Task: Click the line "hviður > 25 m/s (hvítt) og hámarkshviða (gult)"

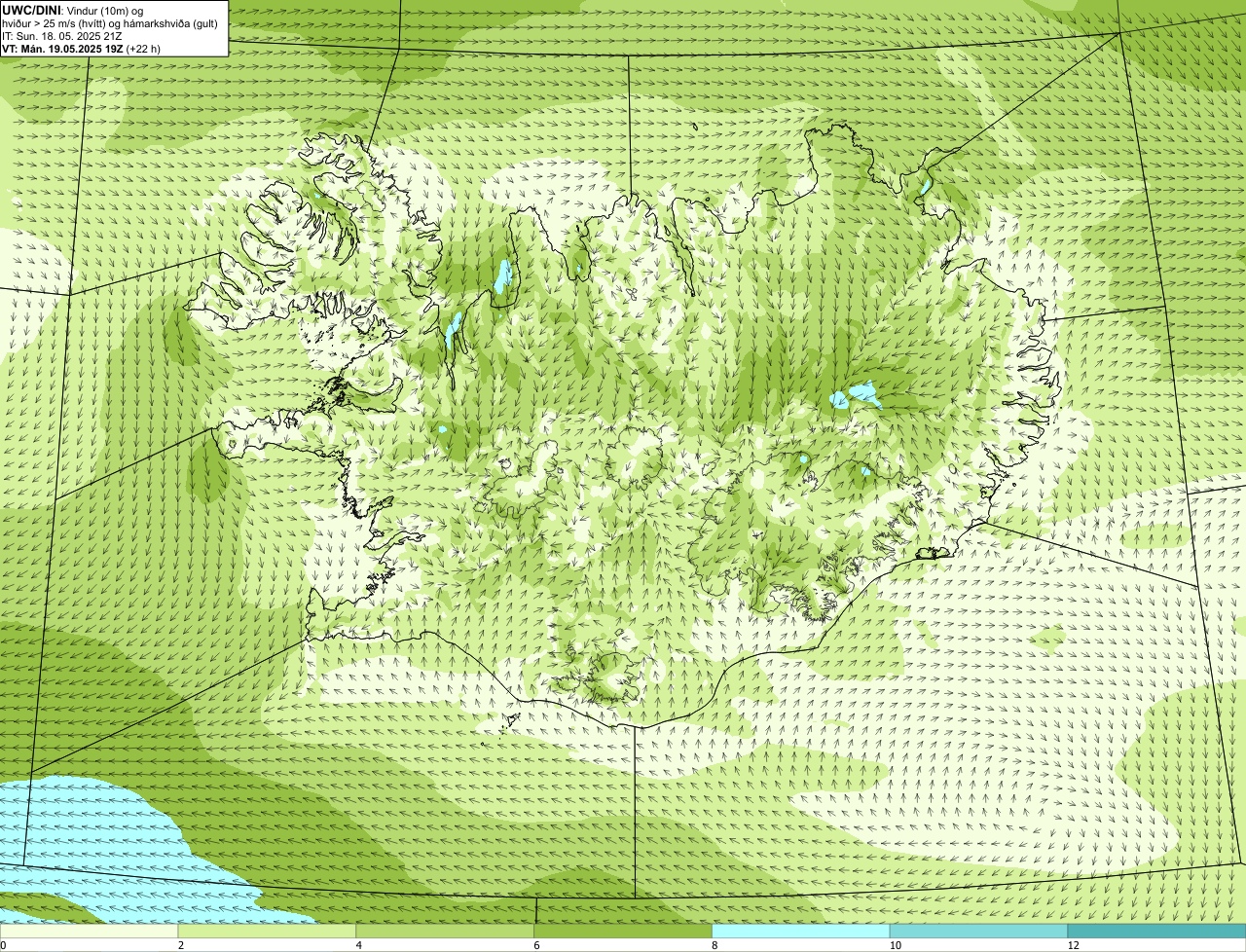Action: pyautogui.click(x=109, y=23)
